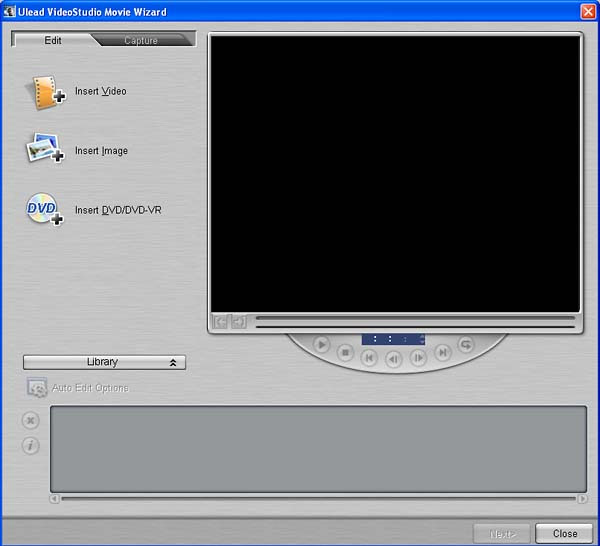Click the preview jog slider bar
600x546 pixels.
pyautogui.click(x=415, y=318)
